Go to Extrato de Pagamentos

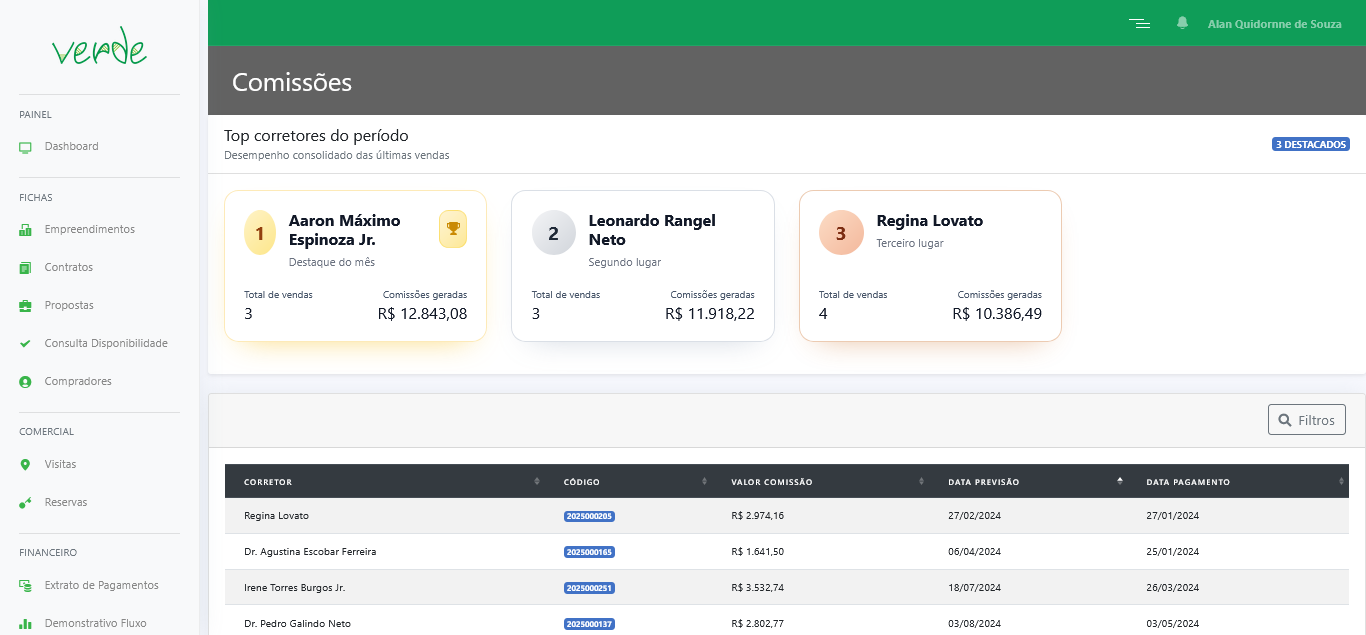[x=101, y=586]
